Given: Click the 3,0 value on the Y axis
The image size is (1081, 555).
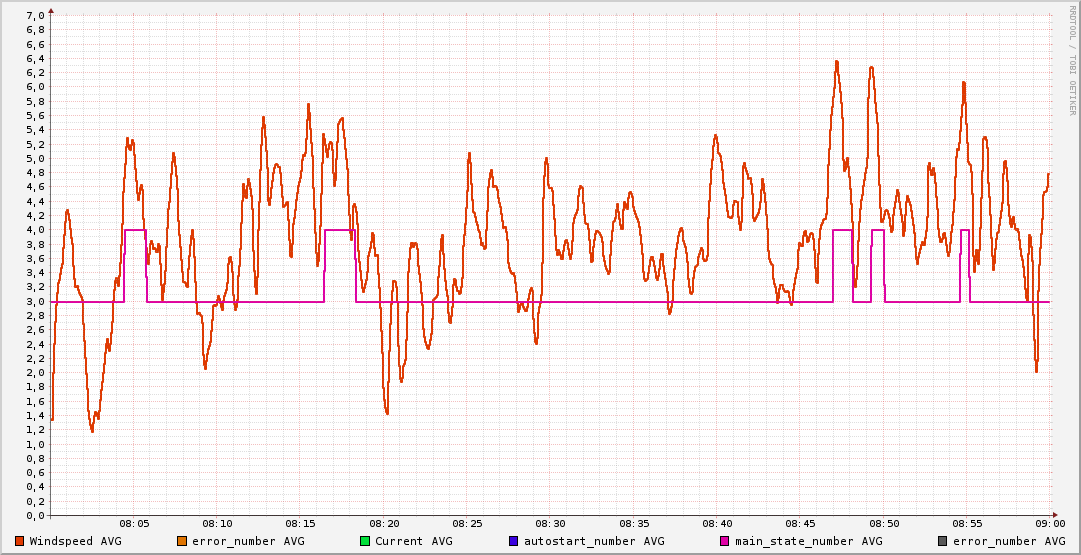Looking at the screenshot, I should coord(35,301).
